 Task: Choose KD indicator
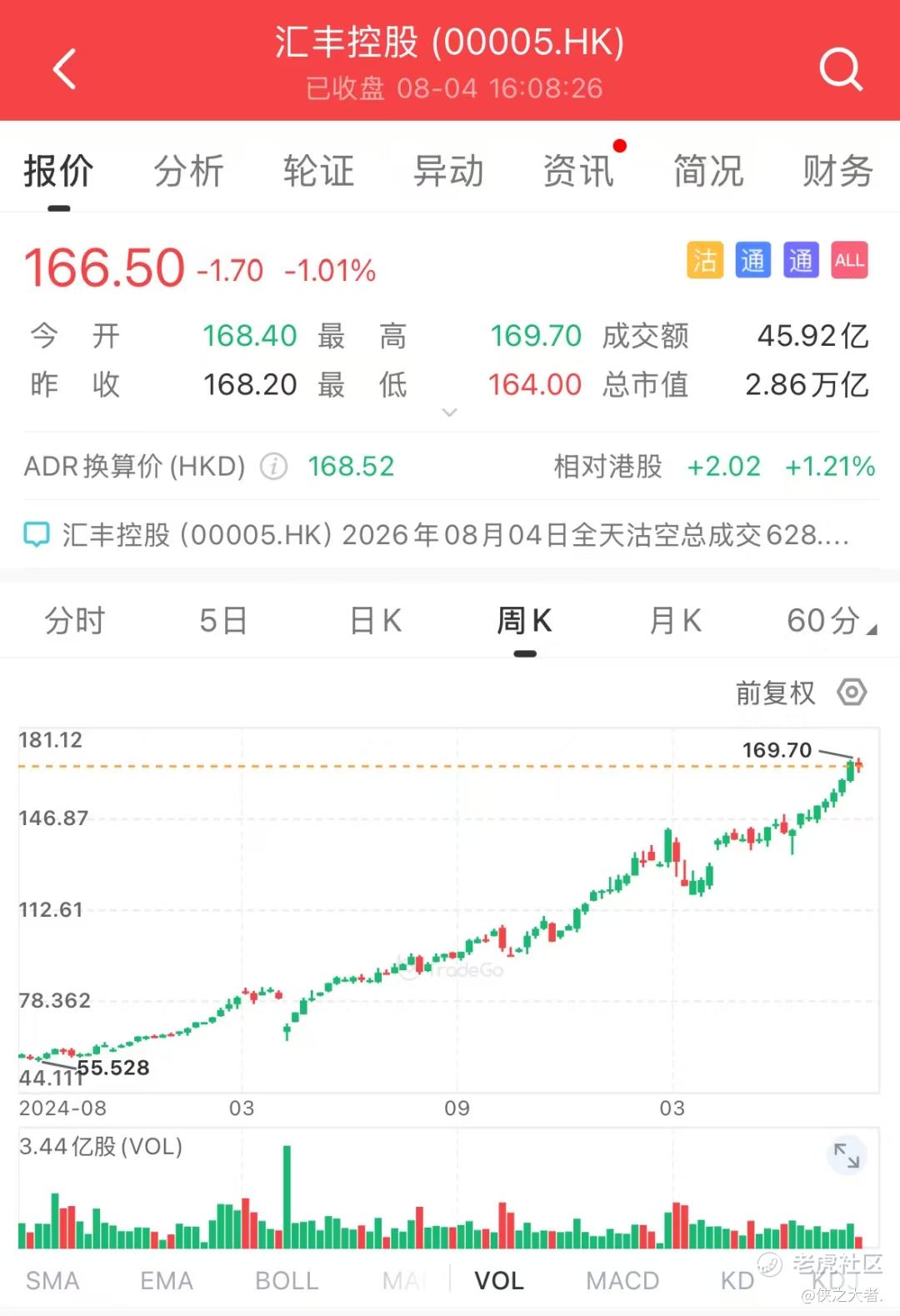point(737,1280)
